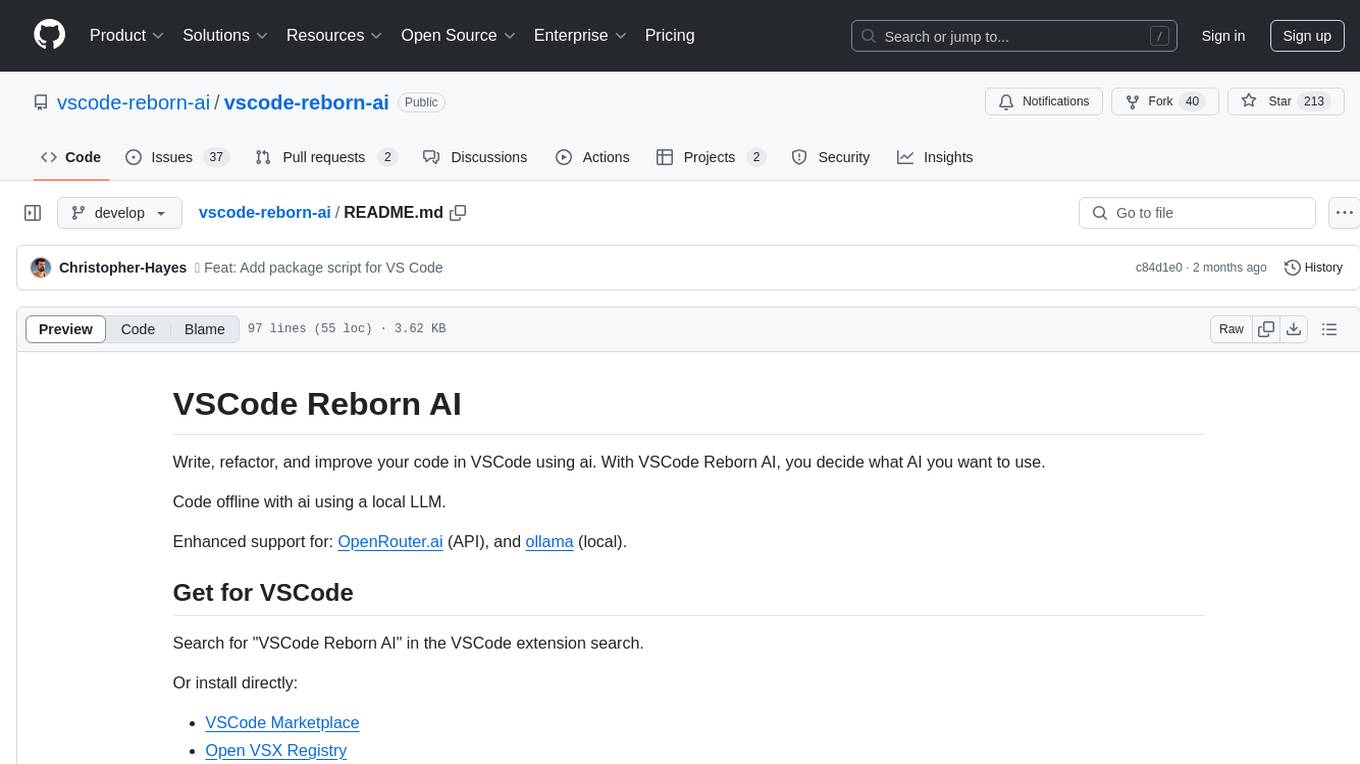This screenshot has height=764, width=1360.
Task: Expand the Enterprise menu
Action: pos(580,35)
